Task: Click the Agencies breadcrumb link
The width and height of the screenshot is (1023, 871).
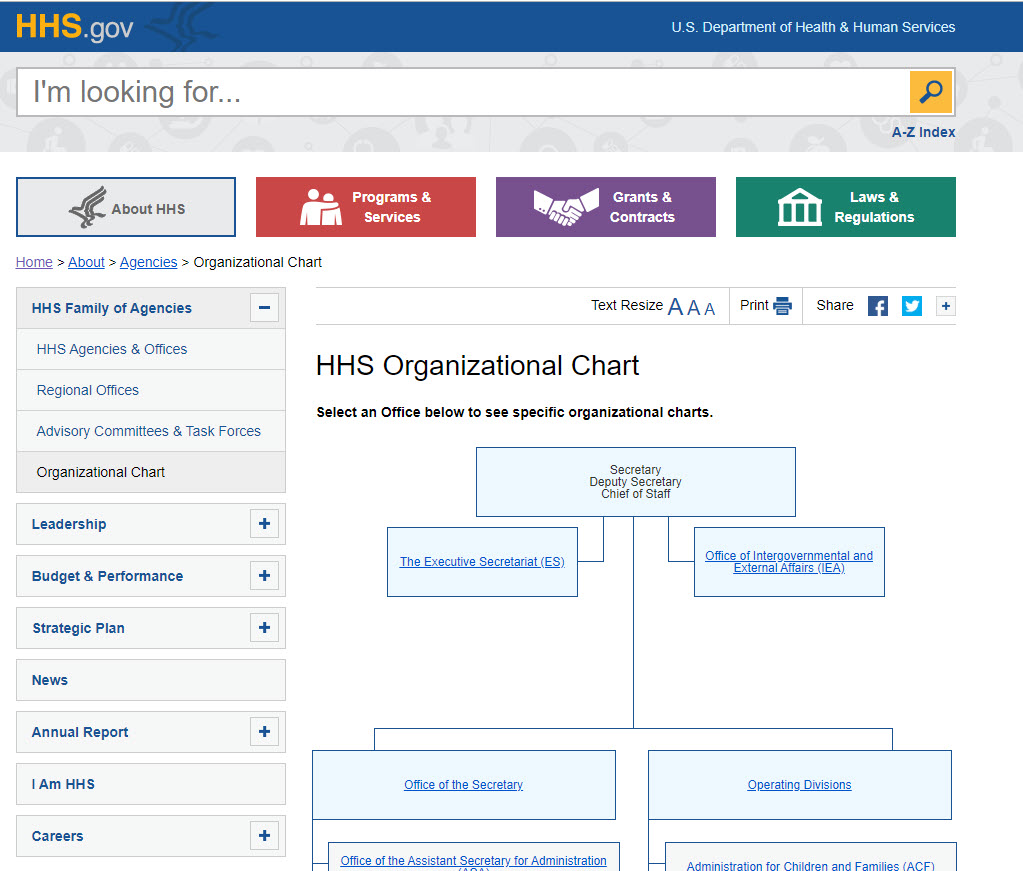Action: 148,262
